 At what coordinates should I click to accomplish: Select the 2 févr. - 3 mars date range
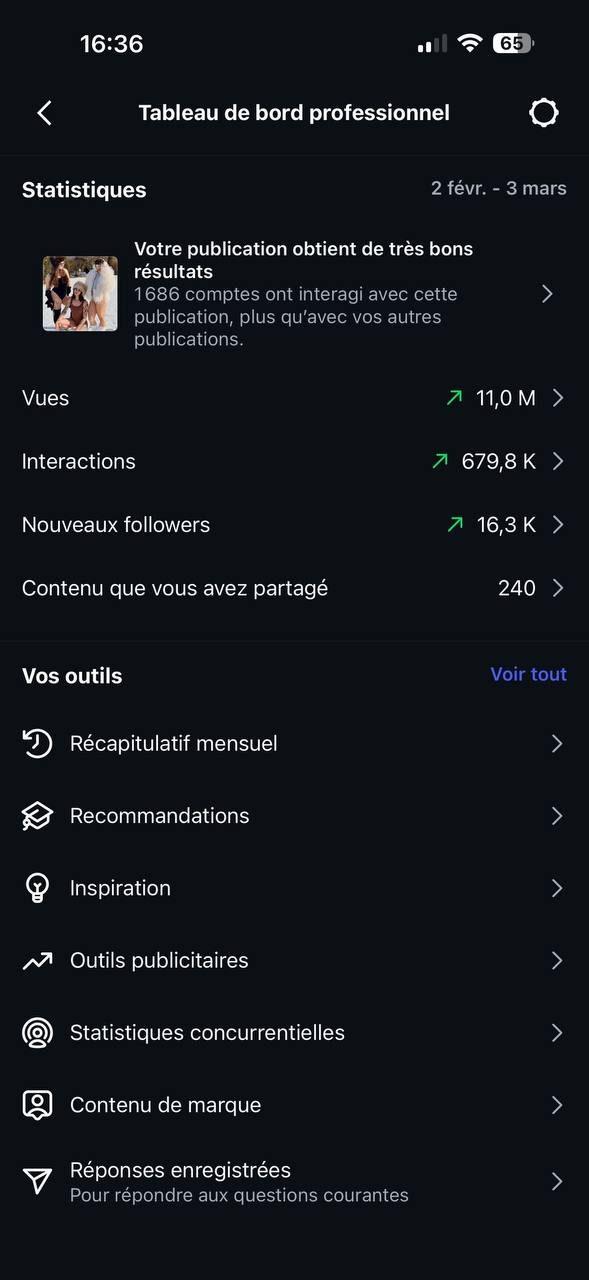pos(499,187)
